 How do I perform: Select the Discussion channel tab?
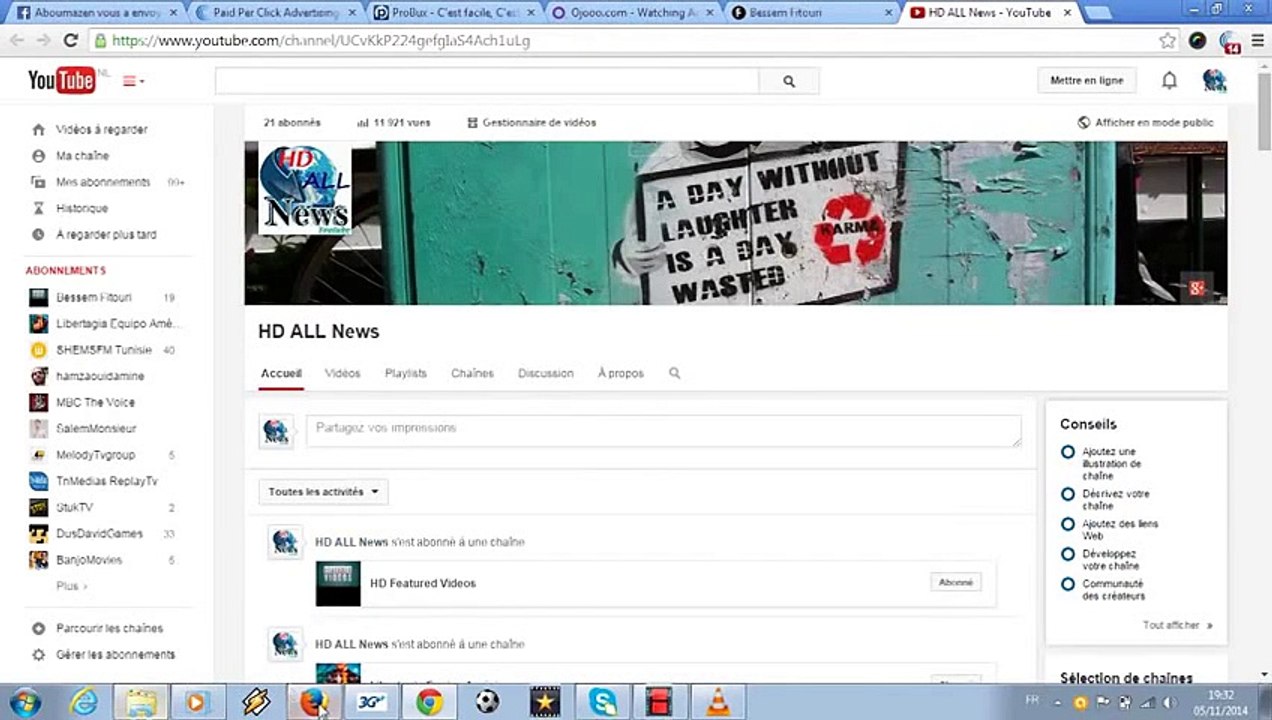click(x=546, y=373)
